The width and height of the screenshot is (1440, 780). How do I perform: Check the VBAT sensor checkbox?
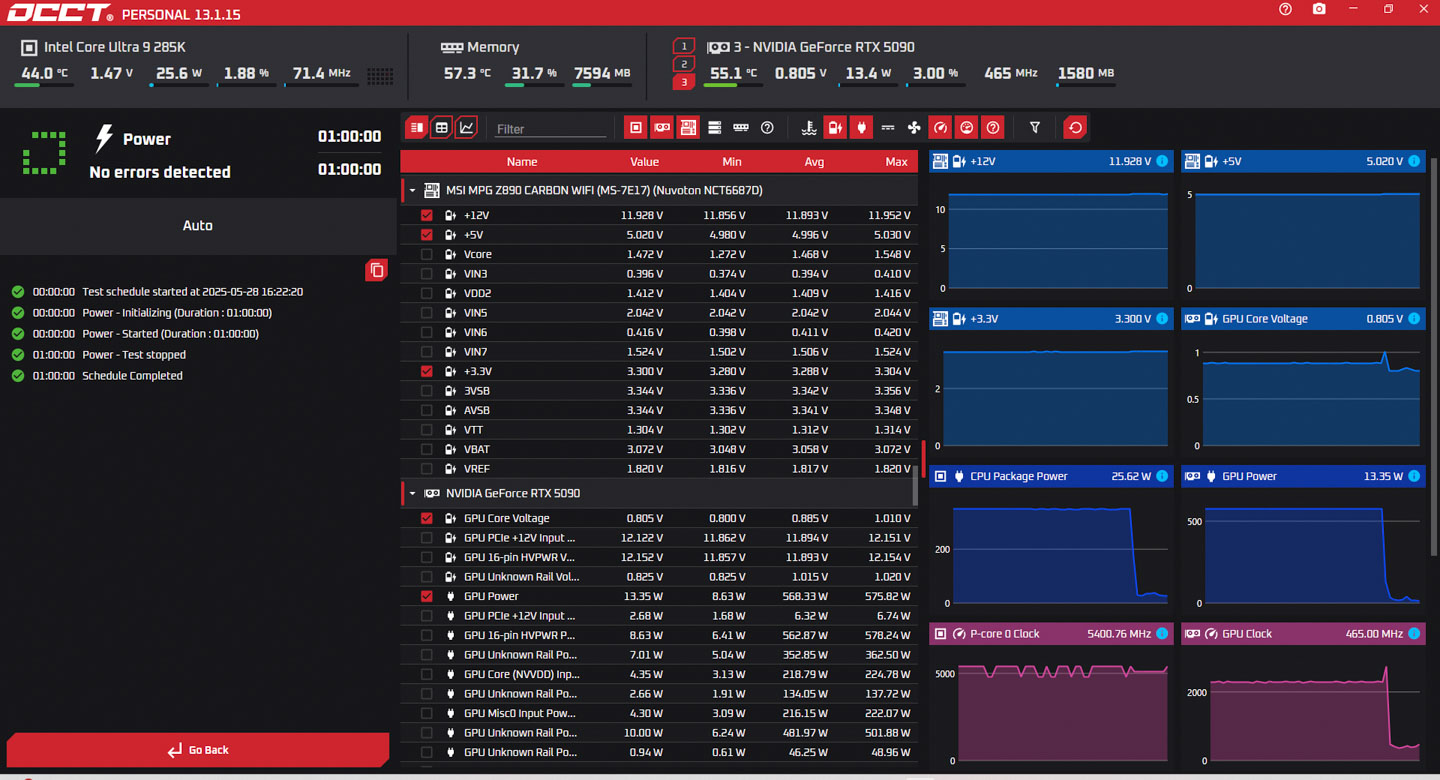click(x=427, y=449)
